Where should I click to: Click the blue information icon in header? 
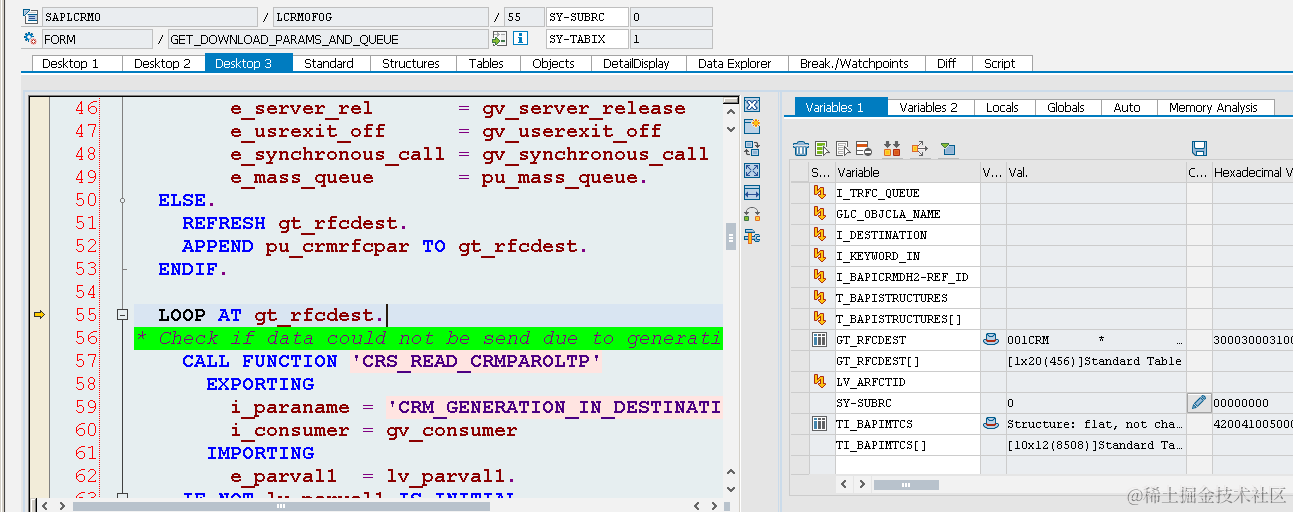point(520,39)
